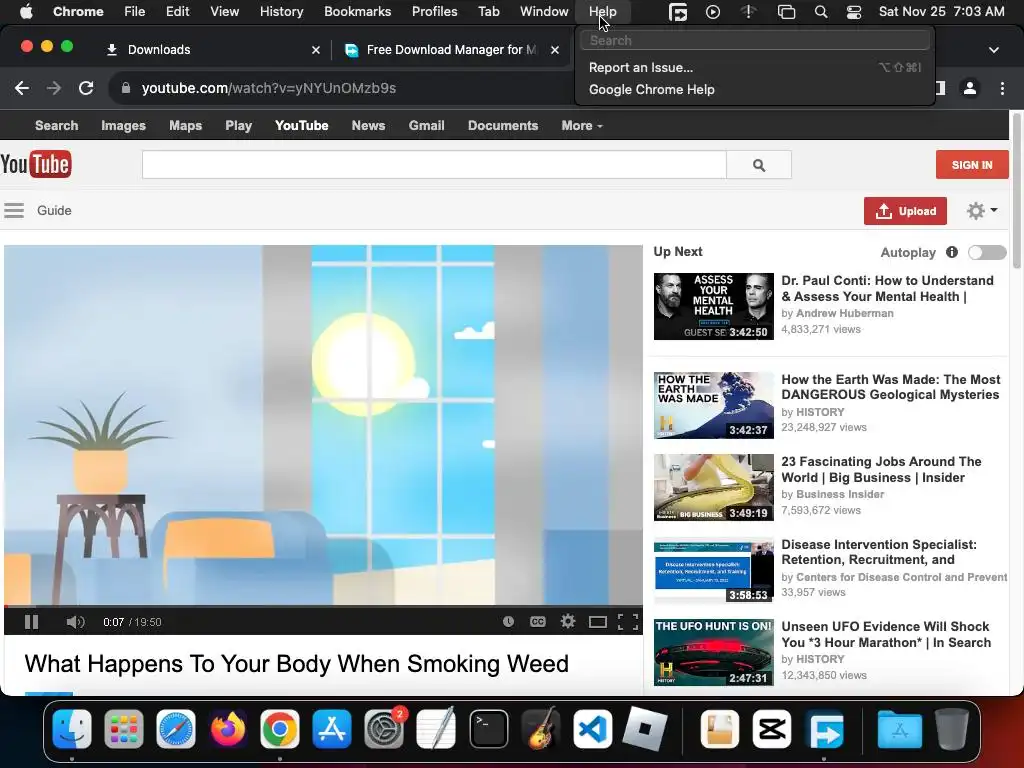
Task: Open the Bookmarks menu
Action: click(x=357, y=11)
